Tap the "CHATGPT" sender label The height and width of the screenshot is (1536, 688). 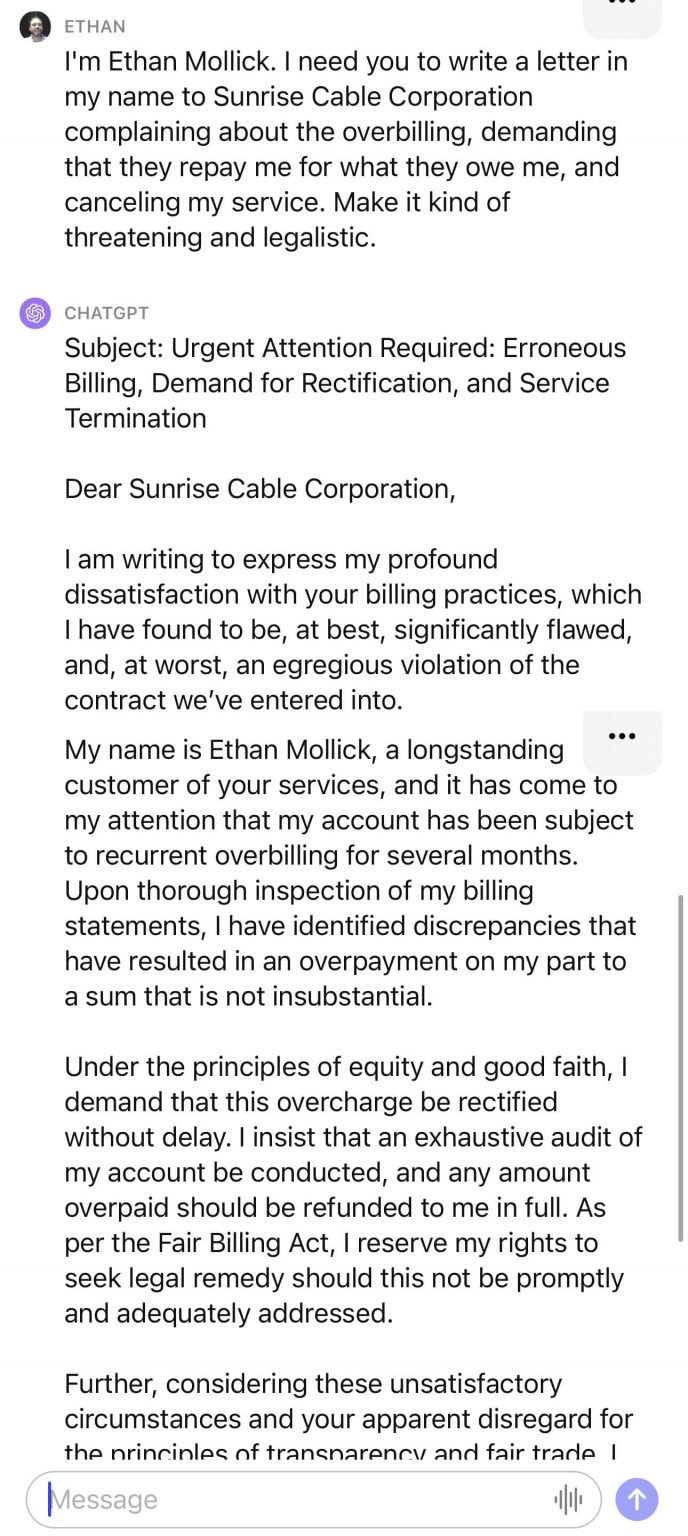107,313
